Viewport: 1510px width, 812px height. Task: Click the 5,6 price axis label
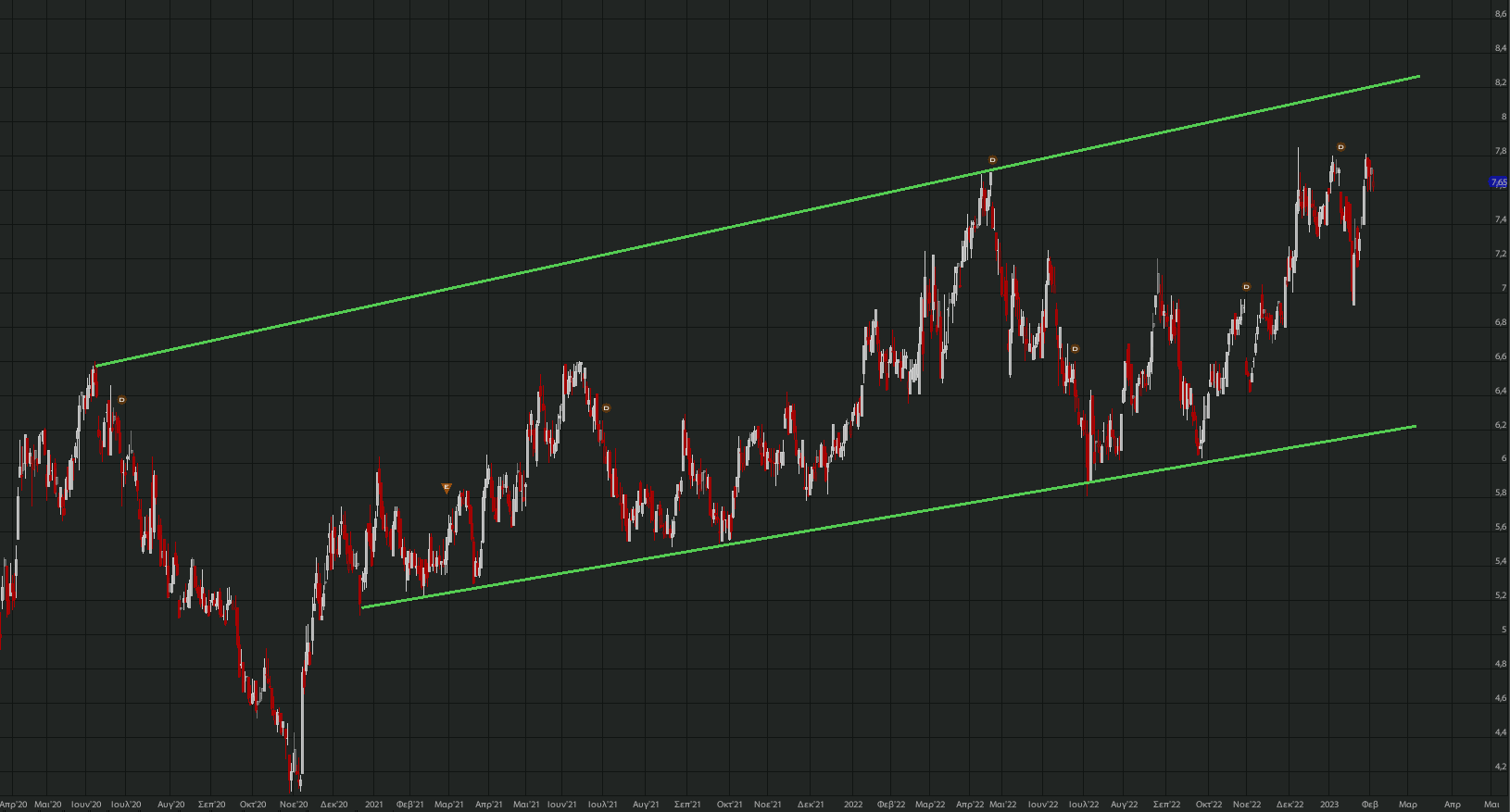1500,527
